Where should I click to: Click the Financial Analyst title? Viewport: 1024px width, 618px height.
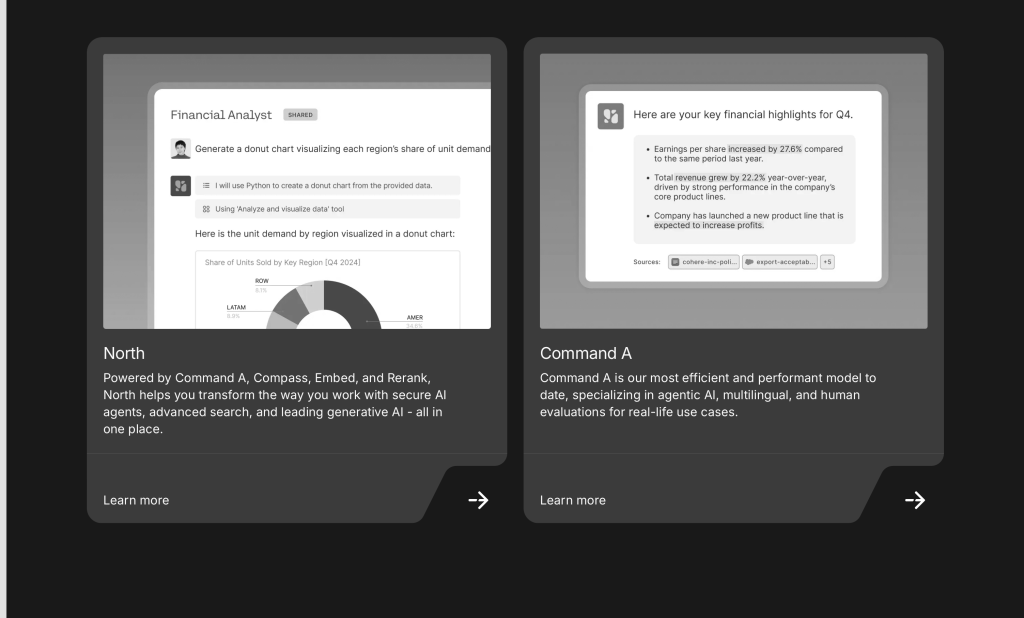221,115
